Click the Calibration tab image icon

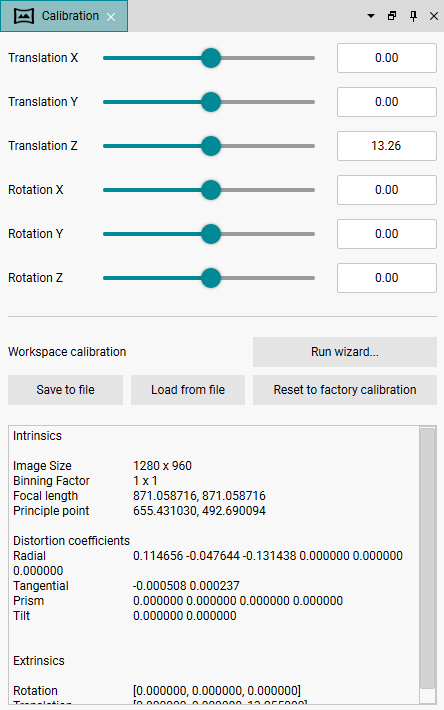pos(24,16)
